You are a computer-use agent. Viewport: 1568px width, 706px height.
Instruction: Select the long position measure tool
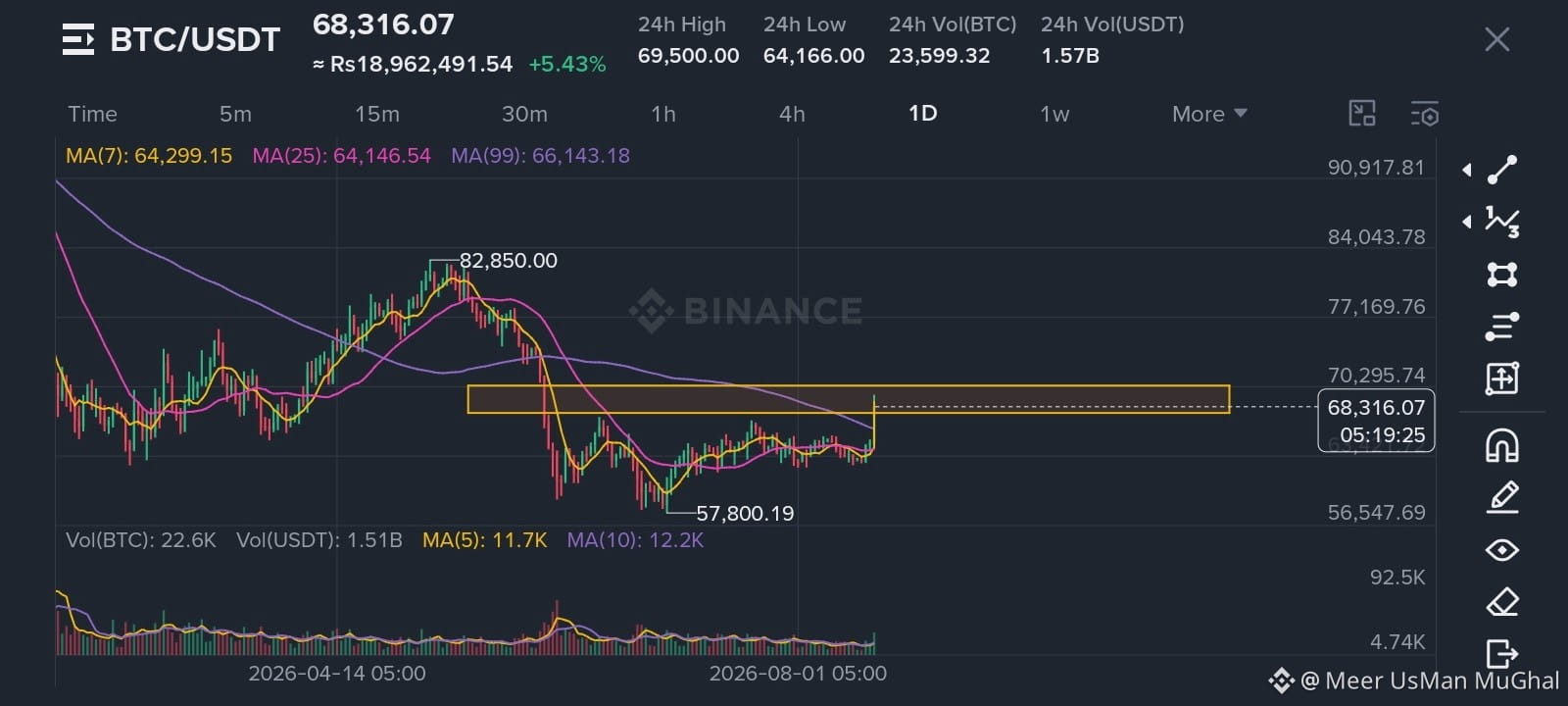pyautogui.click(x=1502, y=378)
